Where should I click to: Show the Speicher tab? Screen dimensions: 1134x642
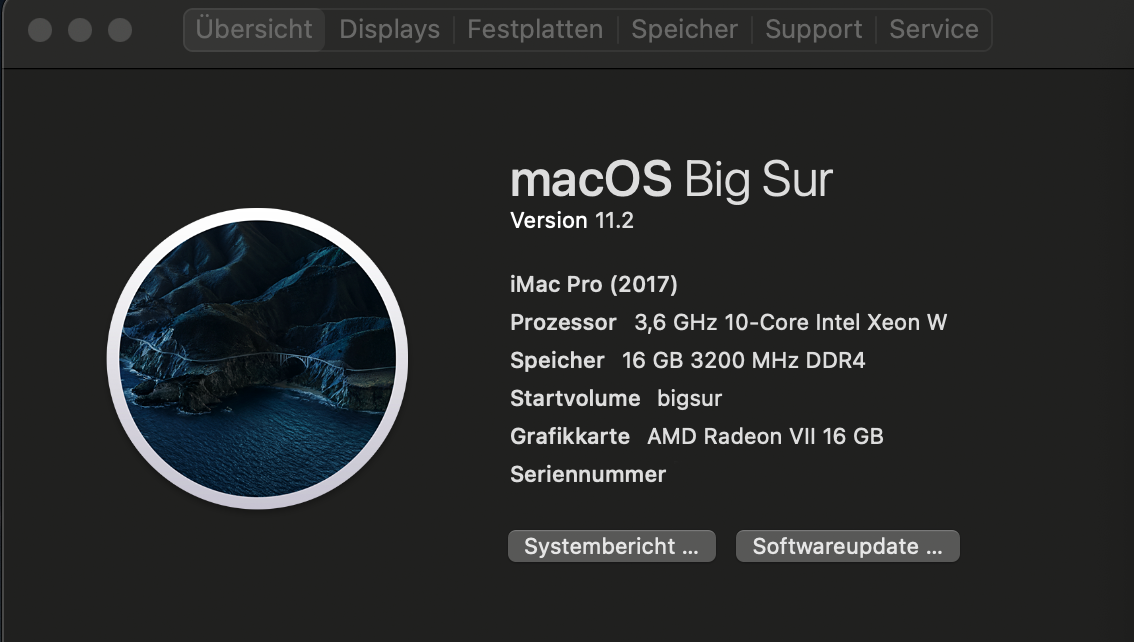[x=684, y=30]
